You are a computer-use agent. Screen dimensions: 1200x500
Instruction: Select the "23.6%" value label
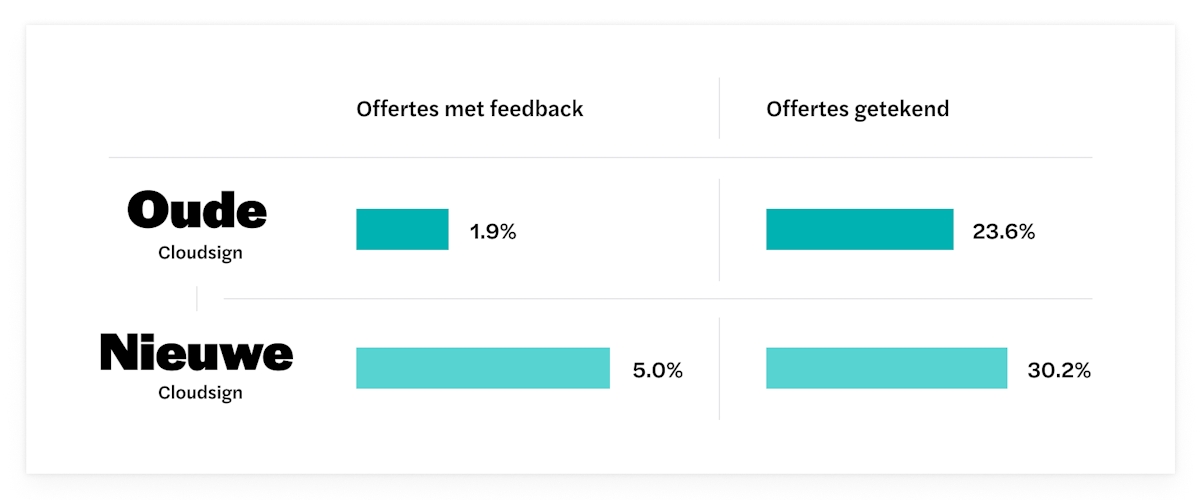point(1003,232)
